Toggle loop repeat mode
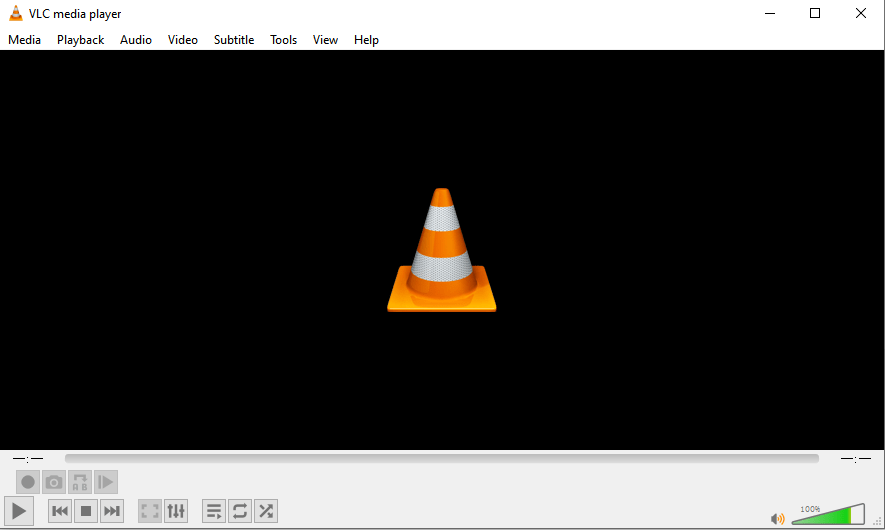Image resolution: width=885 pixels, height=530 pixels. pos(240,511)
